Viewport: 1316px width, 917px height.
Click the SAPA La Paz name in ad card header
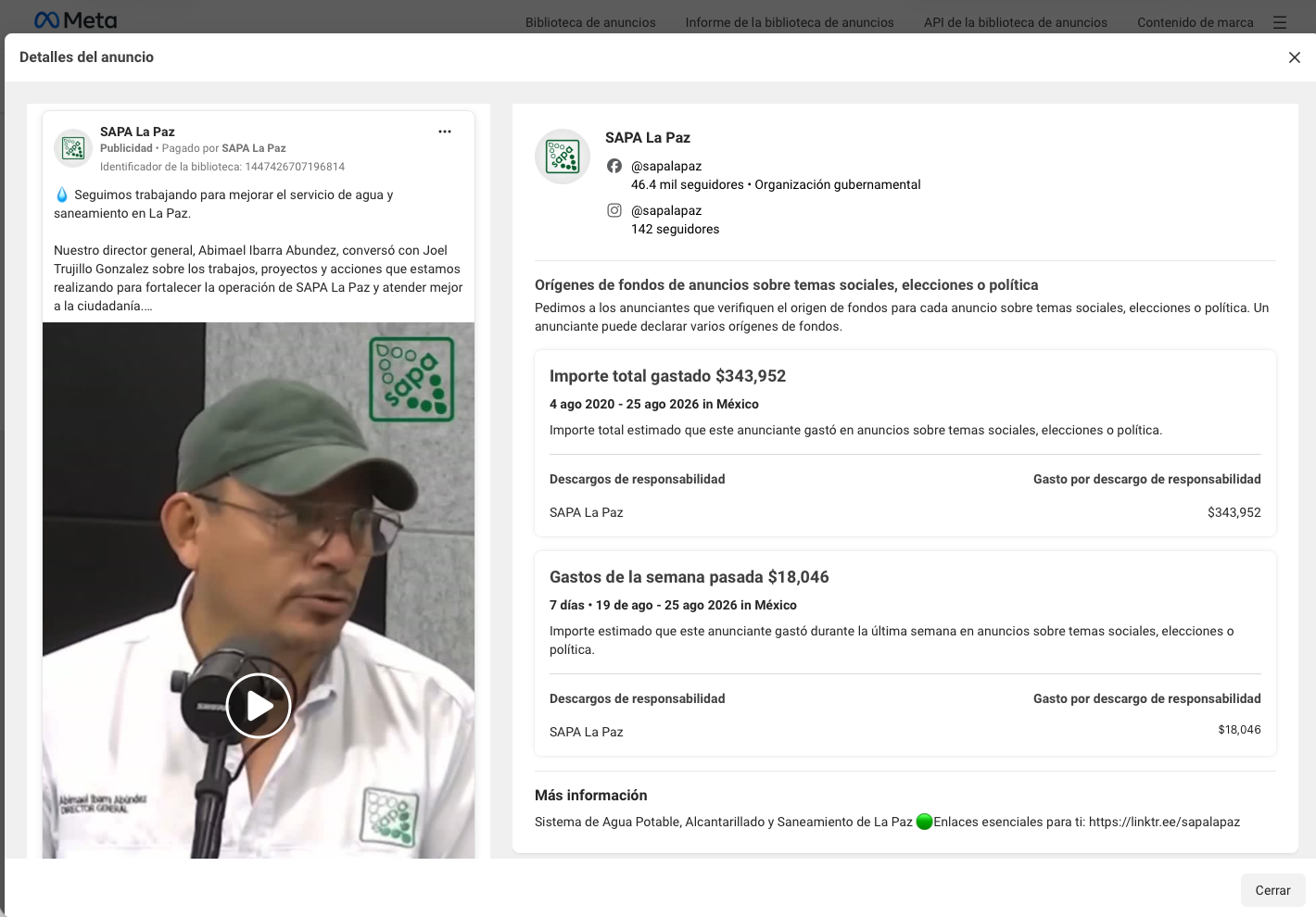click(x=137, y=132)
